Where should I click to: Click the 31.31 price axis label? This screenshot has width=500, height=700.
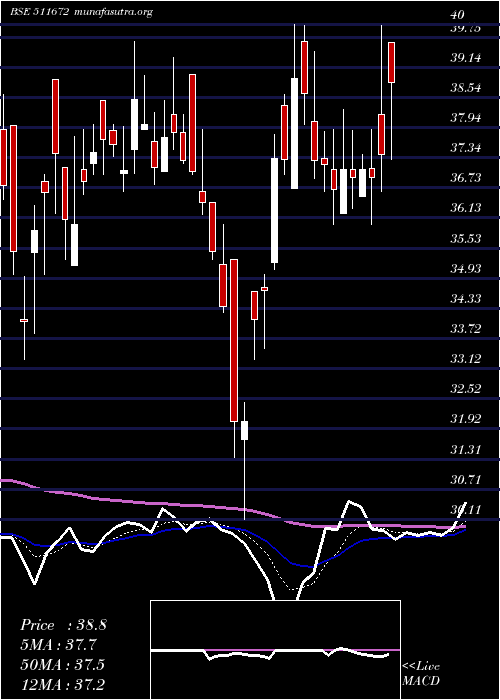click(x=465, y=449)
